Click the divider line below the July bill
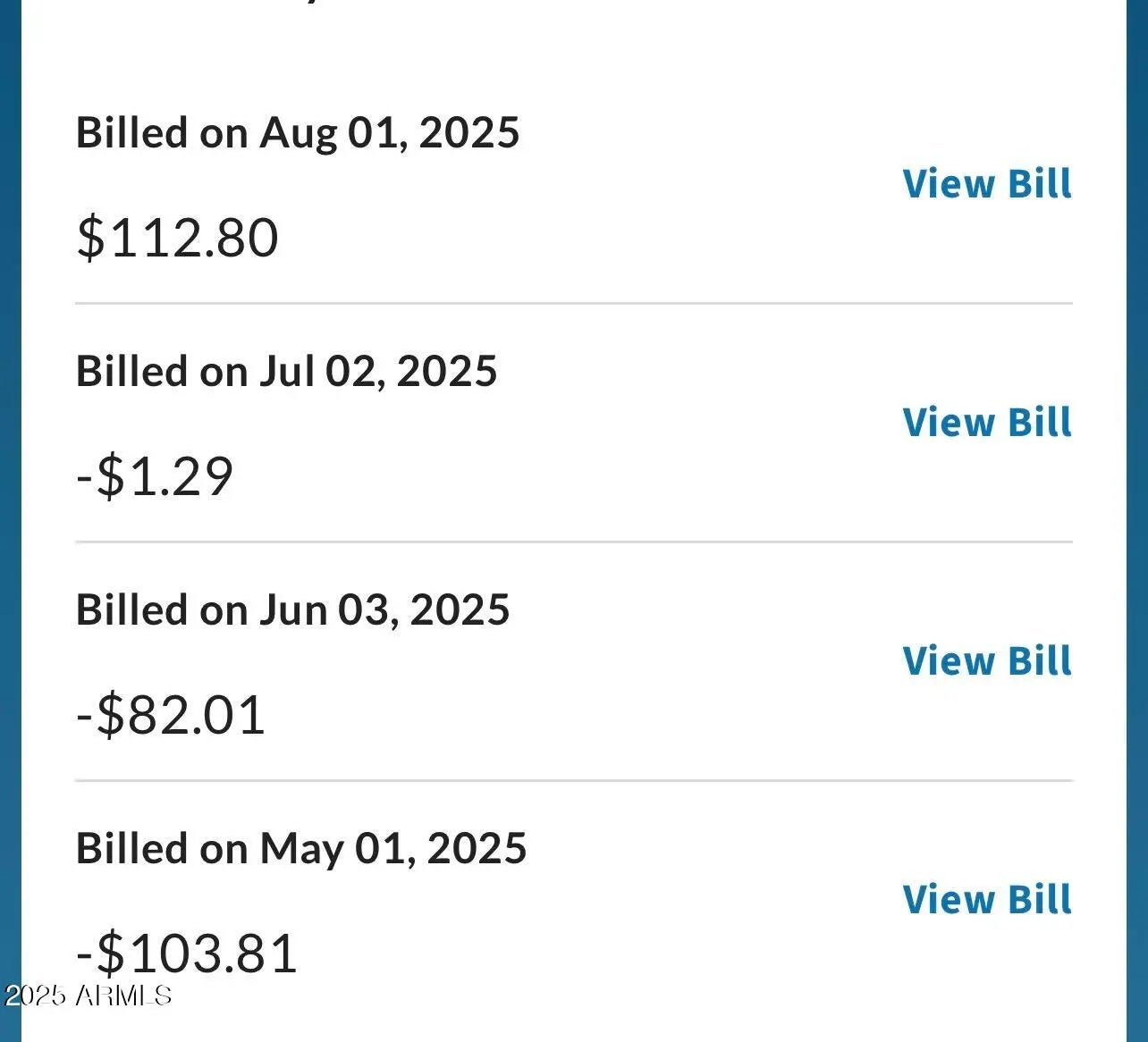 (x=573, y=542)
